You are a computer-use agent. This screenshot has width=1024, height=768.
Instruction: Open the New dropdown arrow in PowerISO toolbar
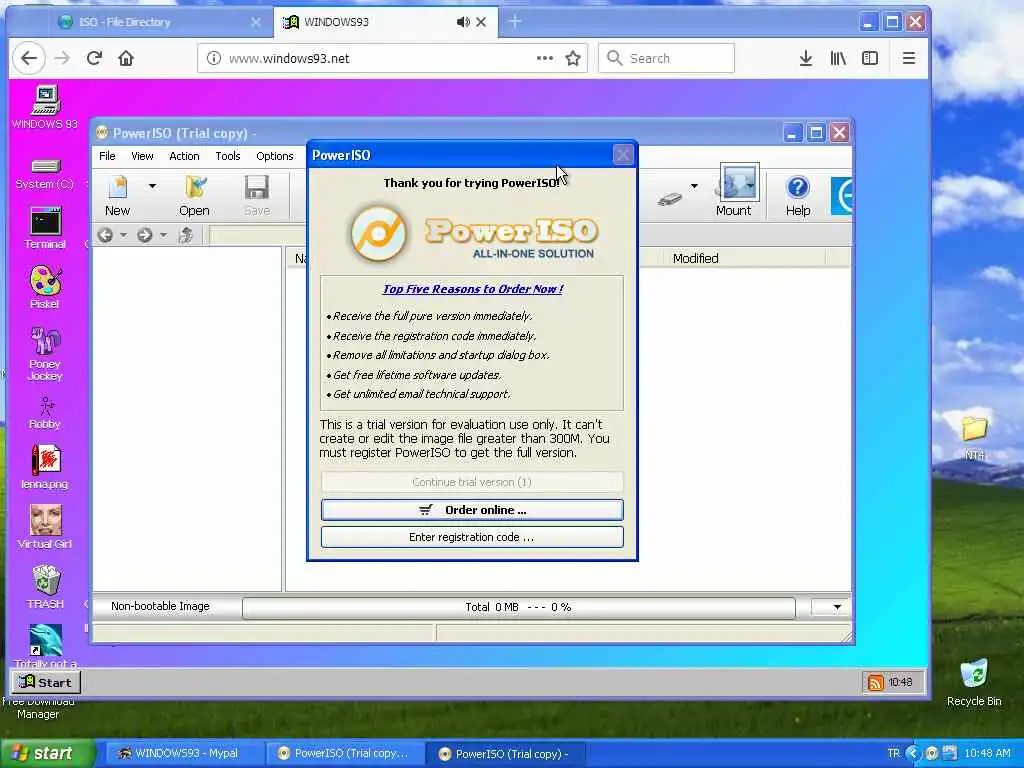[x=152, y=186]
